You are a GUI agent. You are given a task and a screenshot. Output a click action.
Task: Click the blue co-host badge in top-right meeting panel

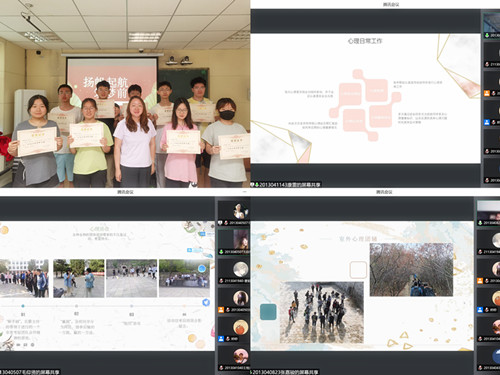click(x=487, y=122)
